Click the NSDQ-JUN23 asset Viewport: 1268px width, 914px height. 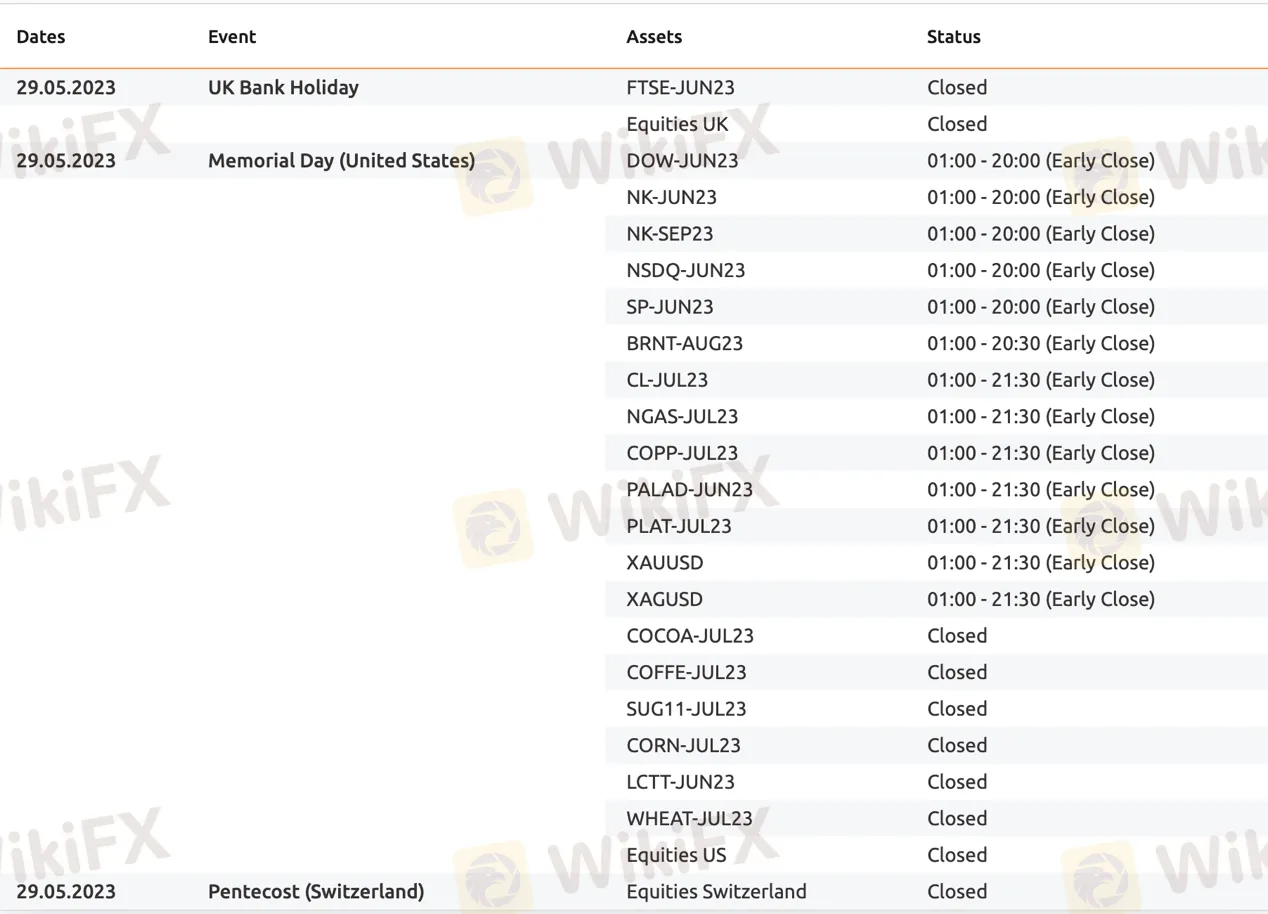pyautogui.click(x=685, y=270)
